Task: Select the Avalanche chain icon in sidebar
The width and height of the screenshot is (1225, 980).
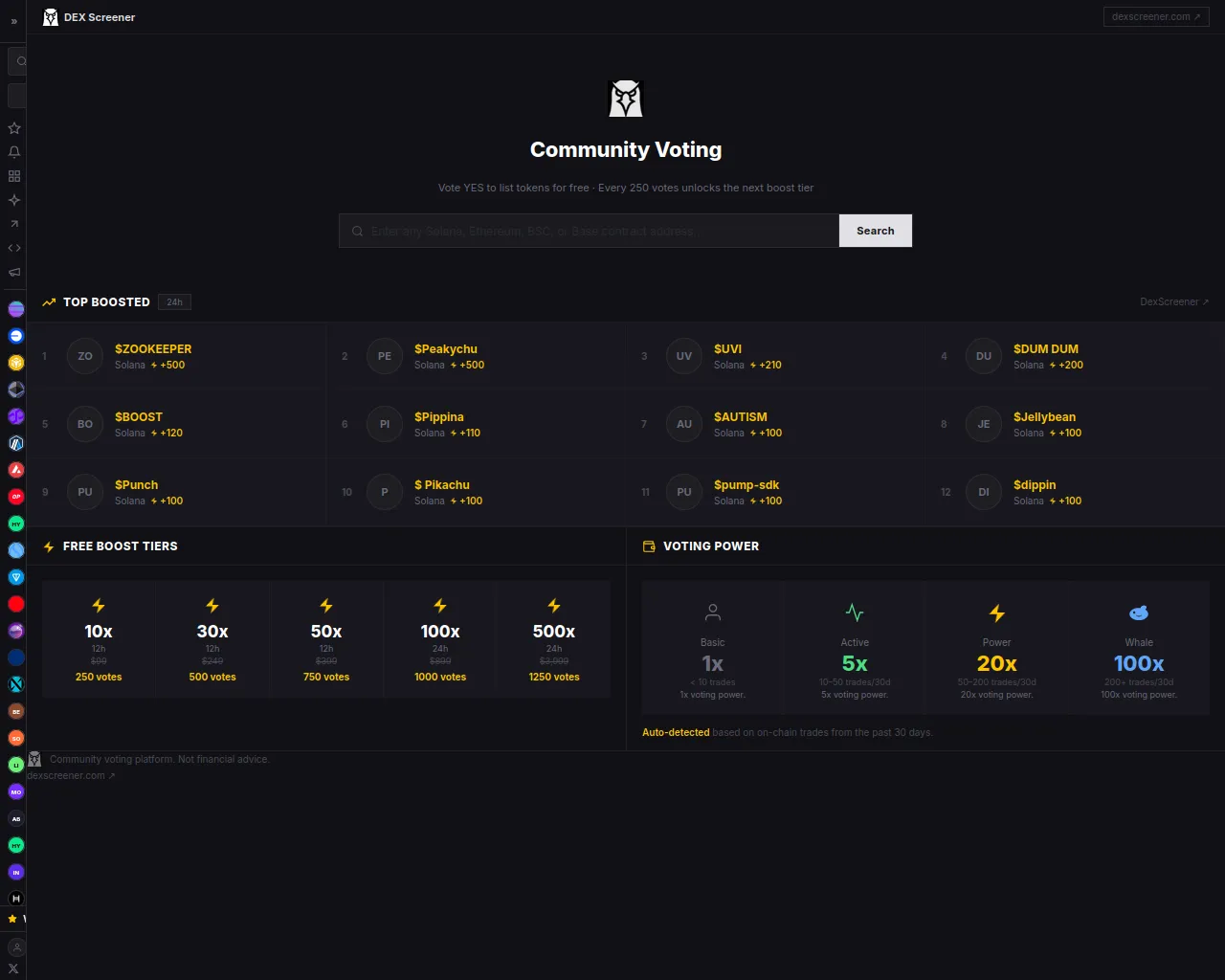Action: click(x=16, y=470)
